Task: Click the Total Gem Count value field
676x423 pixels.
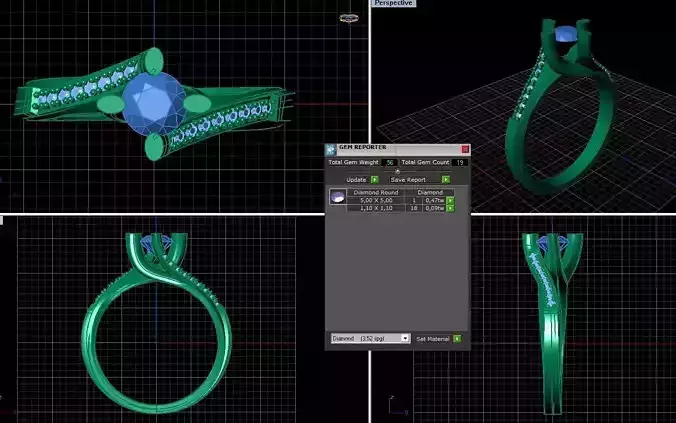Action: point(460,163)
